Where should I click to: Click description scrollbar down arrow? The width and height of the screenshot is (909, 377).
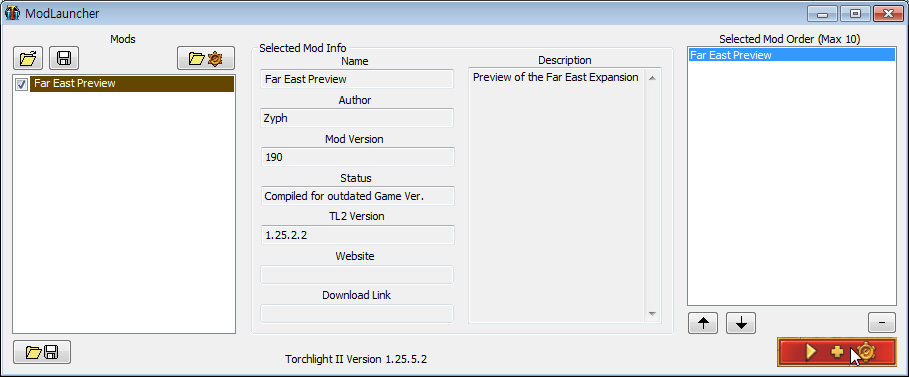pos(652,314)
